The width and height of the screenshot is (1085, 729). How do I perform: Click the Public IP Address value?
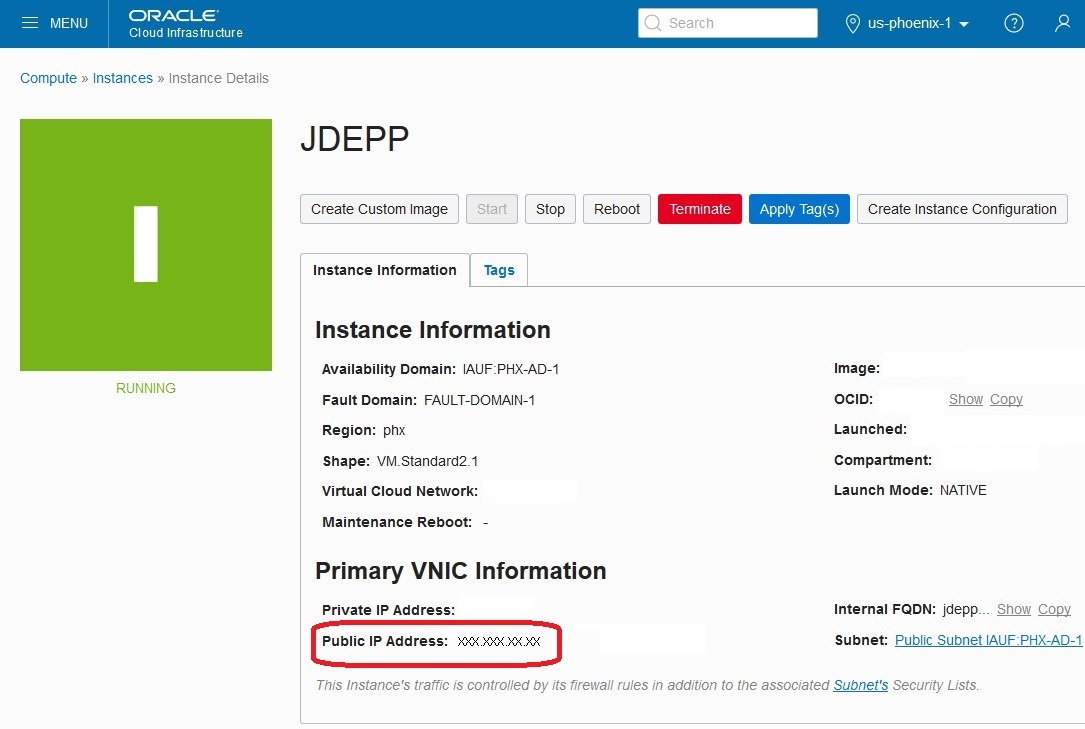[x=498, y=641]
